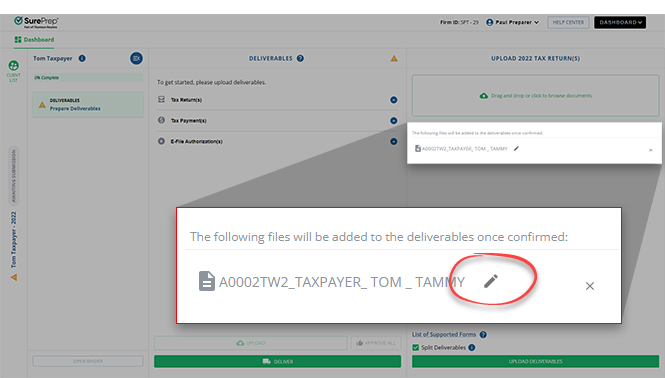This screenshot has height=378, width=665.
Task: Click warning triangle beside Deliverables step
Action: [42, 104]
